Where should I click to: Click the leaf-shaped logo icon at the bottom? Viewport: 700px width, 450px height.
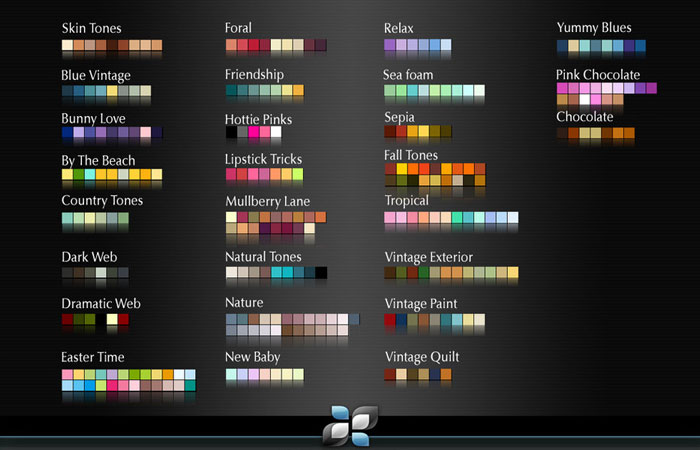coord(350,425)
